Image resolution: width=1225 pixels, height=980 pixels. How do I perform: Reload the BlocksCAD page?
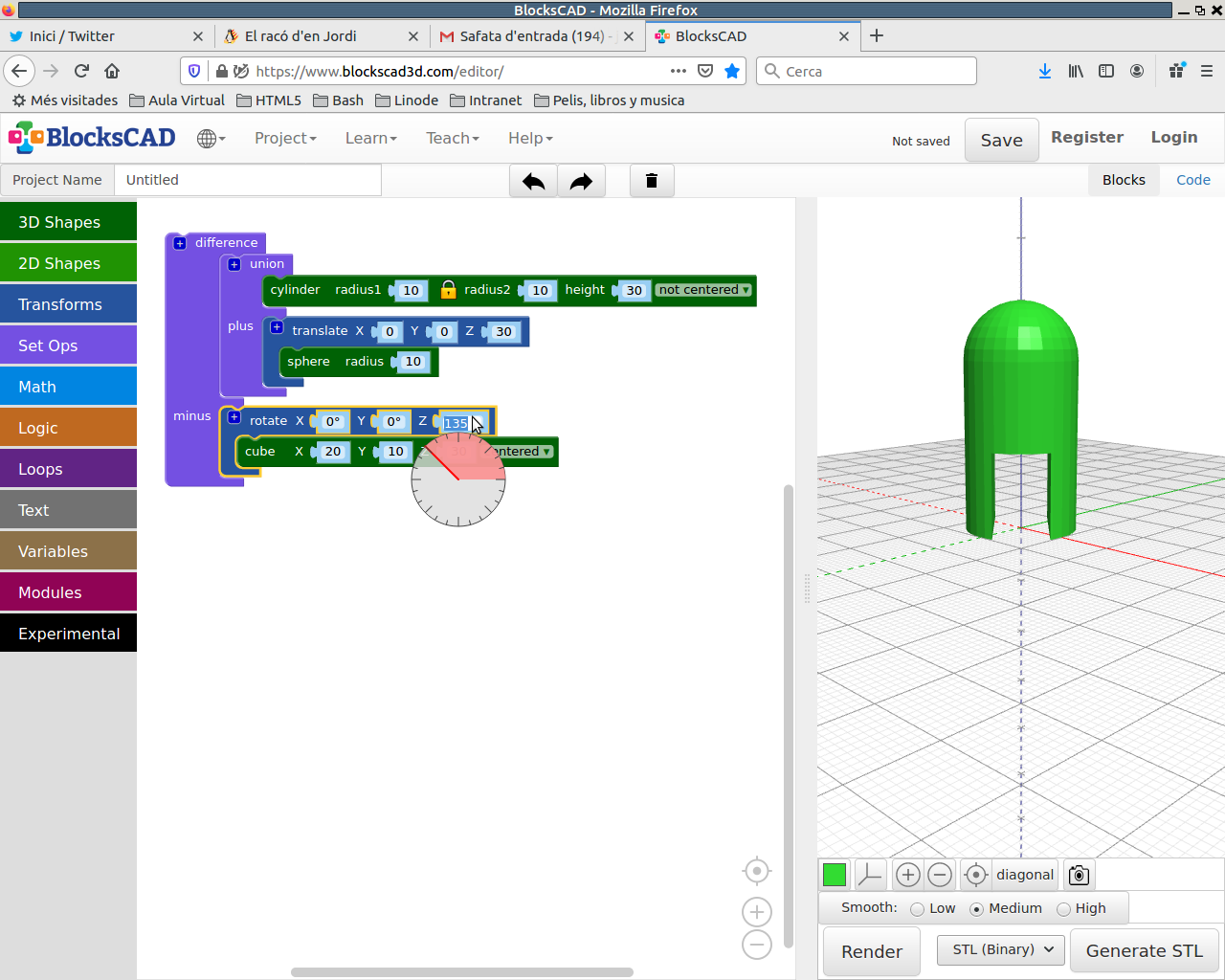[x=81, y=71]
